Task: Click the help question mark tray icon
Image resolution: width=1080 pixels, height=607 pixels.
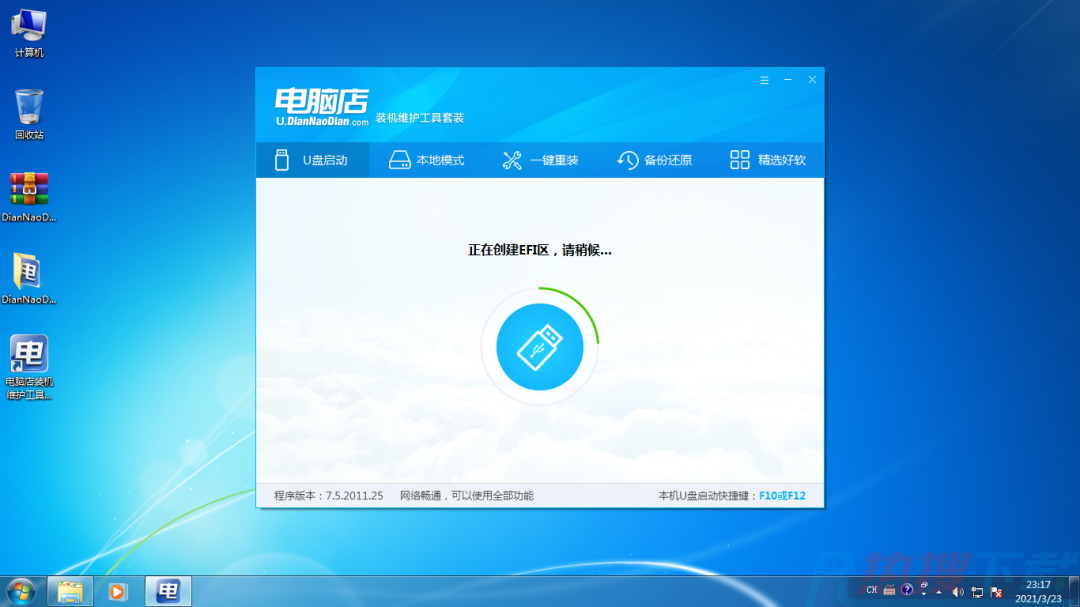Action: (907, 590)
